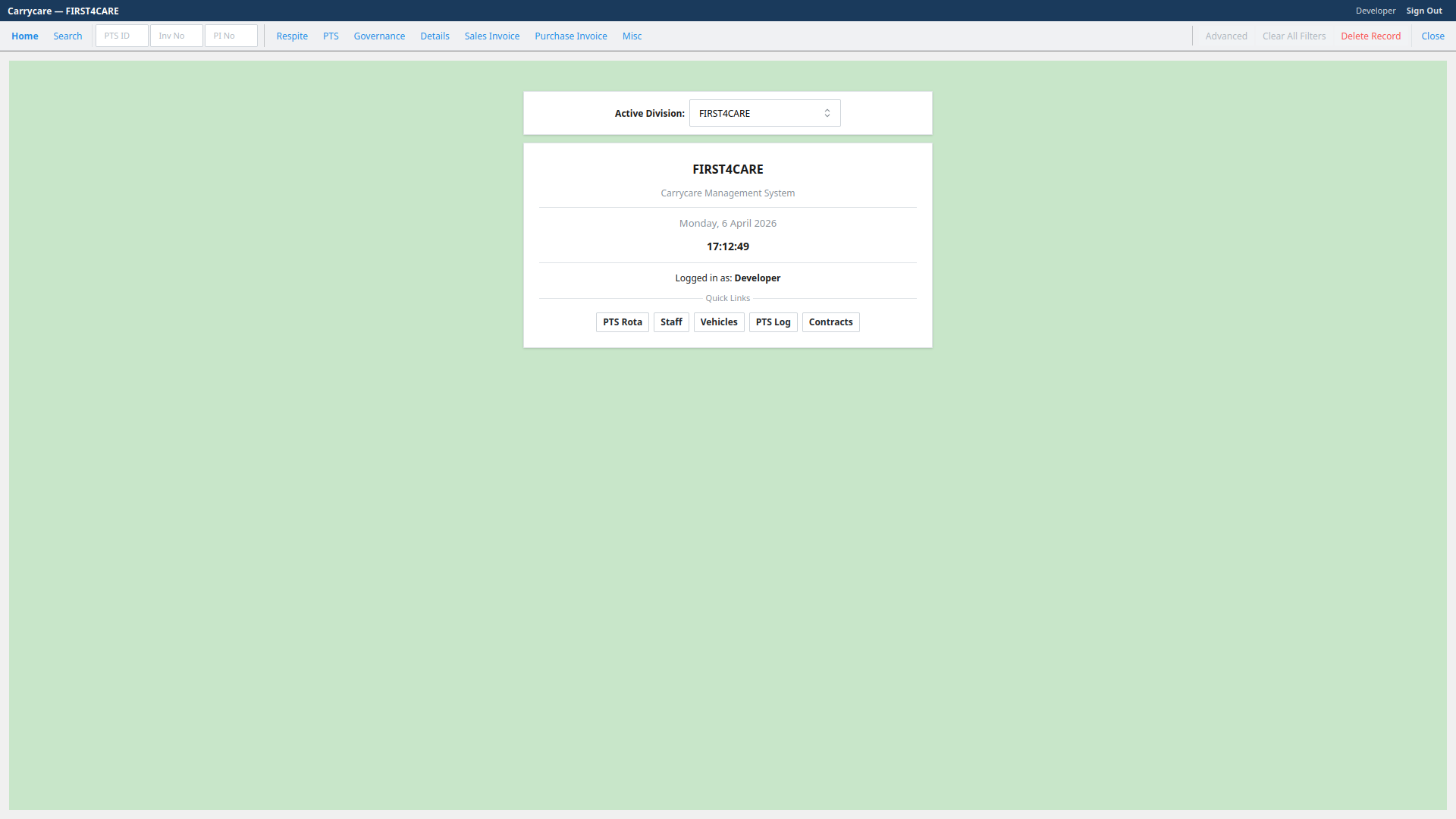Open the Active Division dropdown
1456x819 pixels.
click(x=764, y=113)
